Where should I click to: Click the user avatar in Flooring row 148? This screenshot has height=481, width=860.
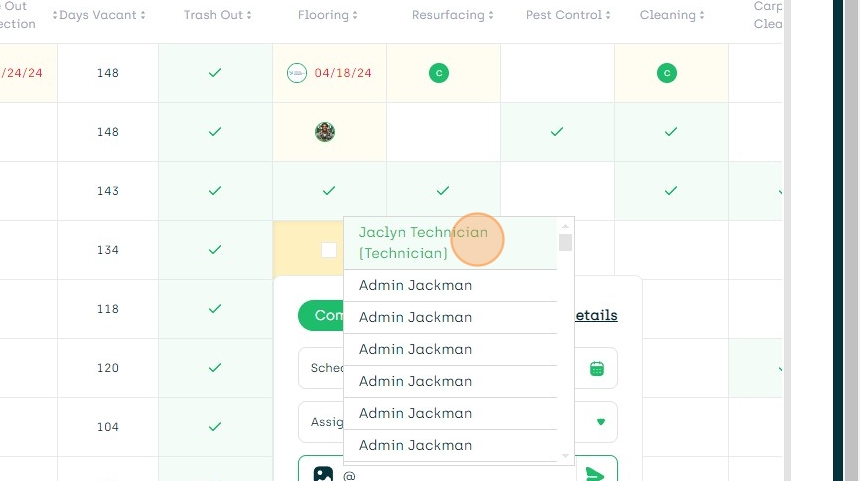325,132
